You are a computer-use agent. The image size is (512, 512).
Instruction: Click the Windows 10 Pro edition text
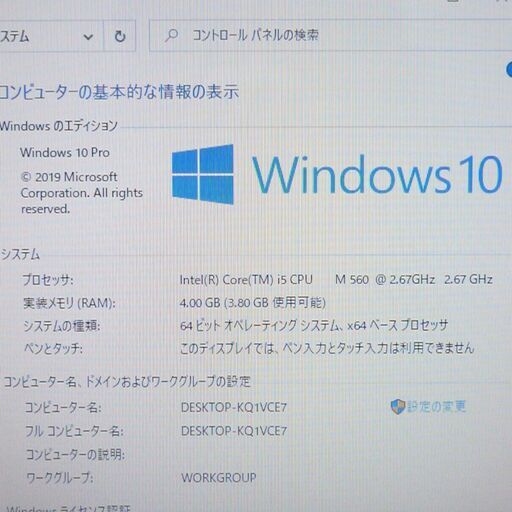(x=65, y=153)
